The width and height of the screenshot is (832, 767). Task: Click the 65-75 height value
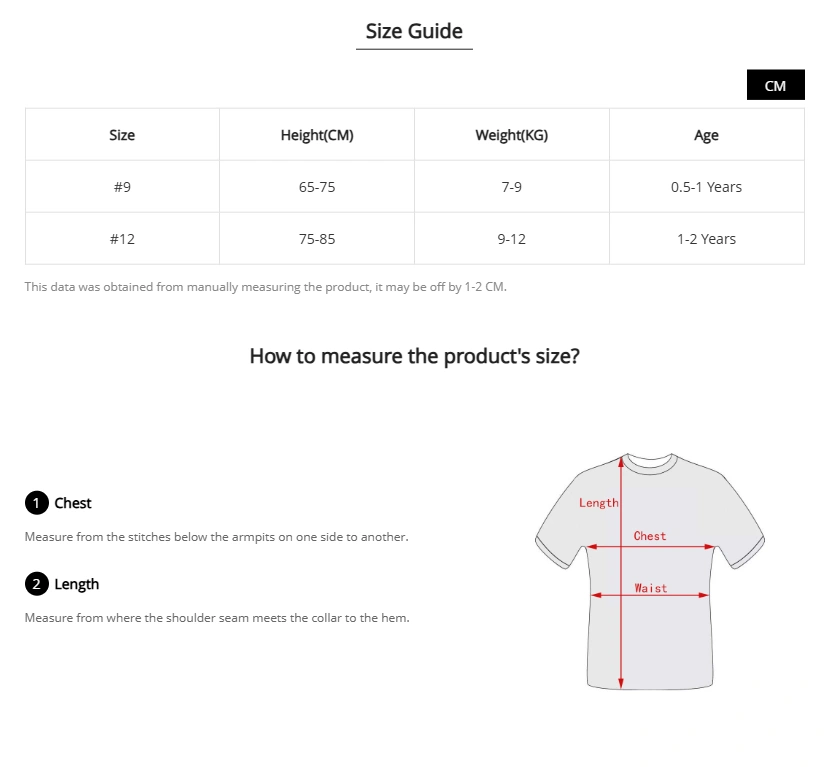(x=317, y=187)
